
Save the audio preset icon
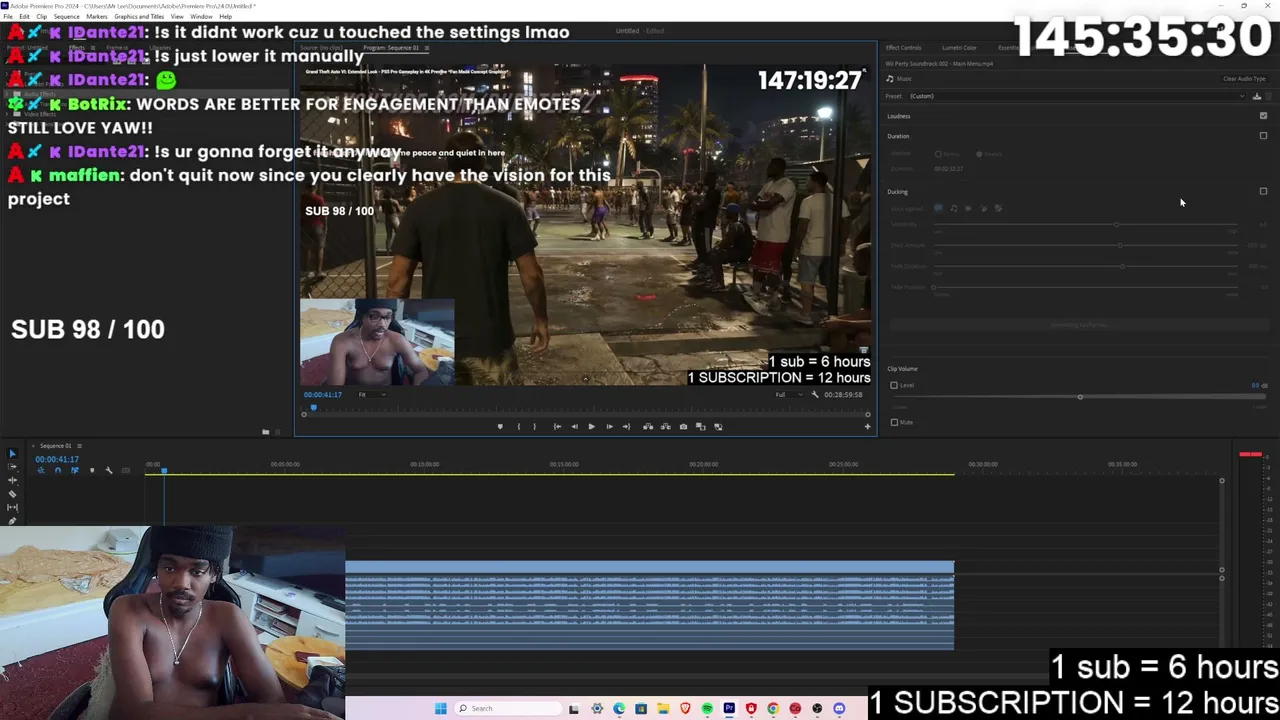tap(1257, 96)
